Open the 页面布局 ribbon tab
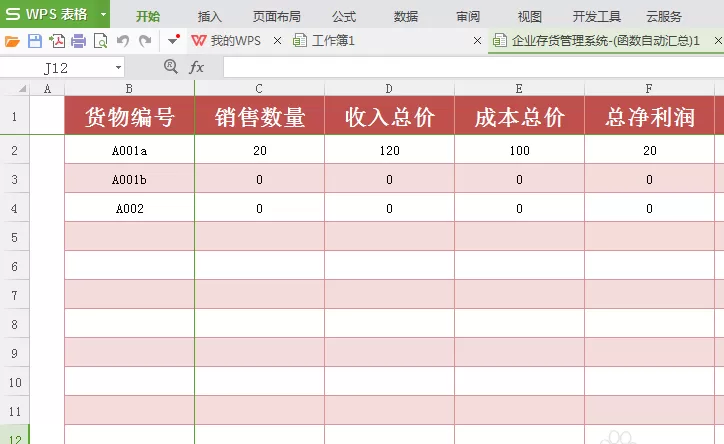The width and height of the screenshot is (724, 444). point(277,17)
